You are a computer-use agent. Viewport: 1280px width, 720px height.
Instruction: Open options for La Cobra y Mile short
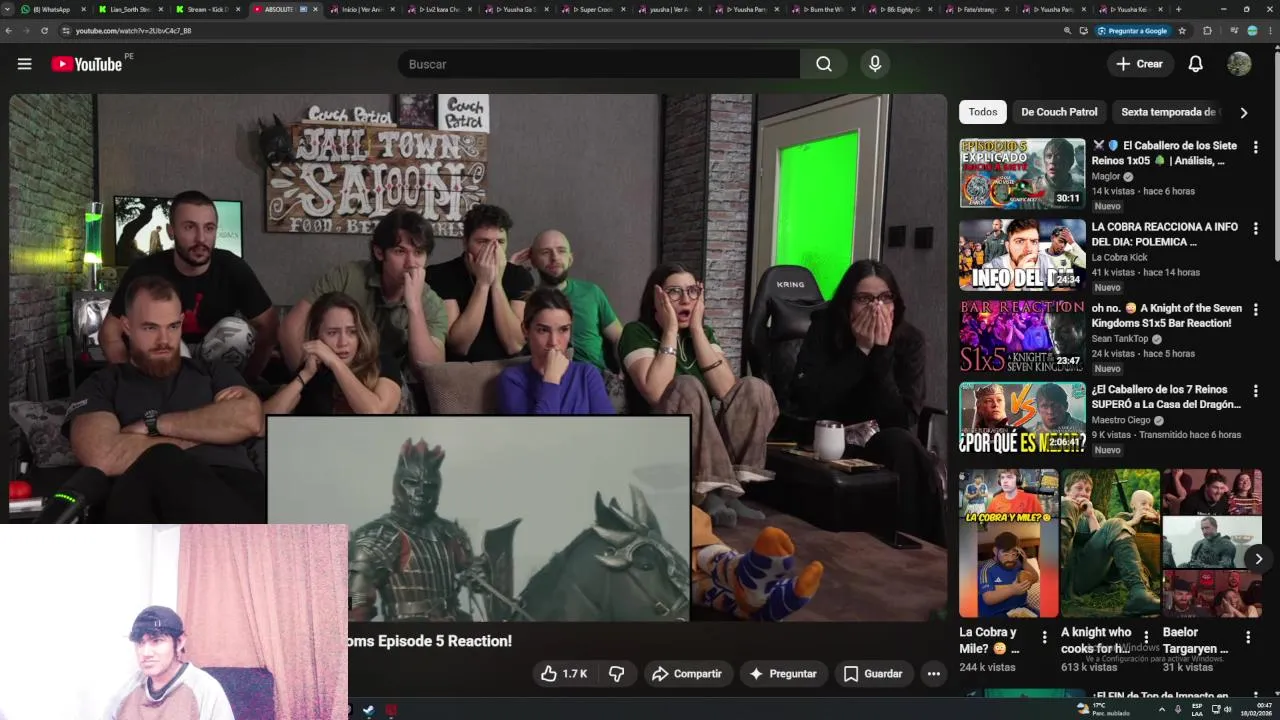(1044, 637)
